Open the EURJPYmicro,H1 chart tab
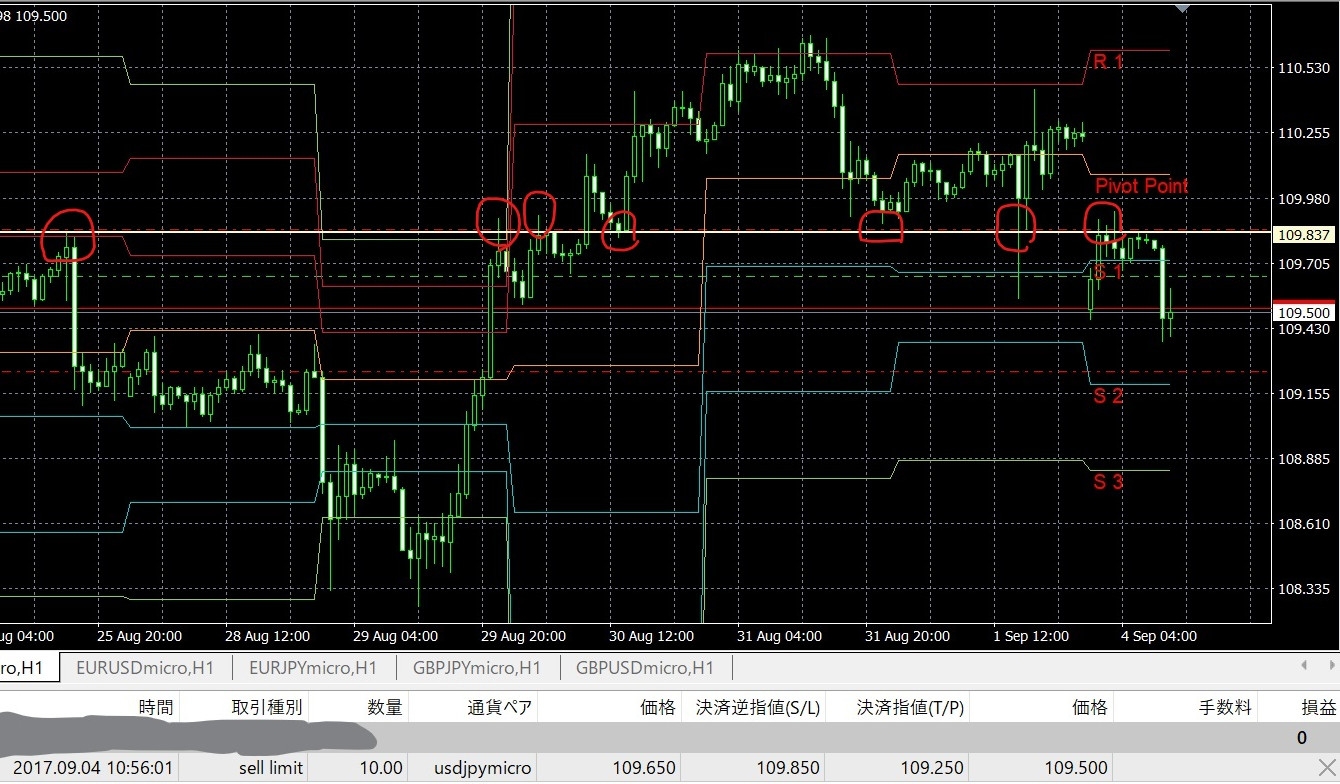1340x784 pixels. (x=313, y=668)
